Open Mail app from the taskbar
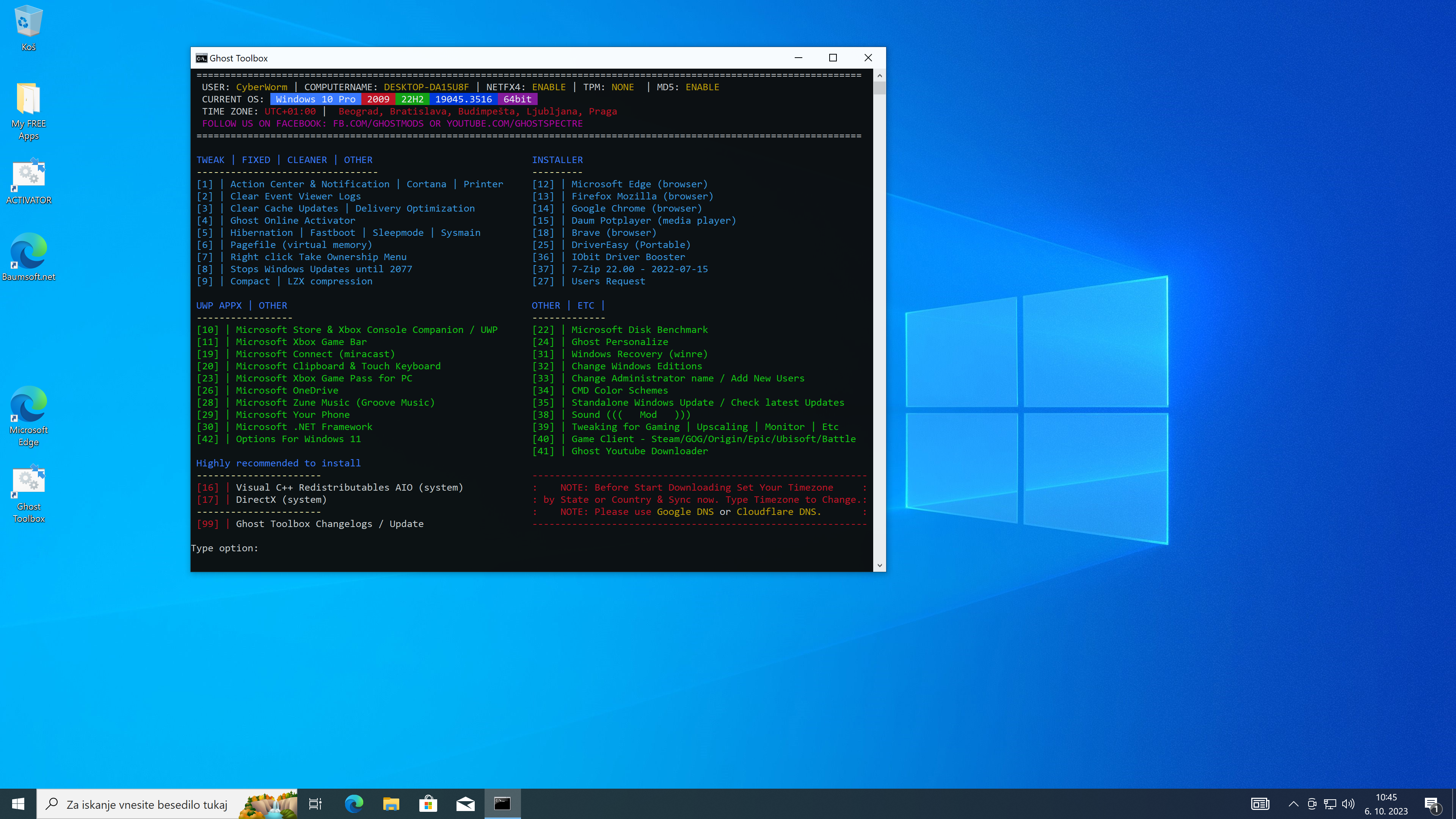This screenshot has width=1456, height=819. tap(466, 804)
